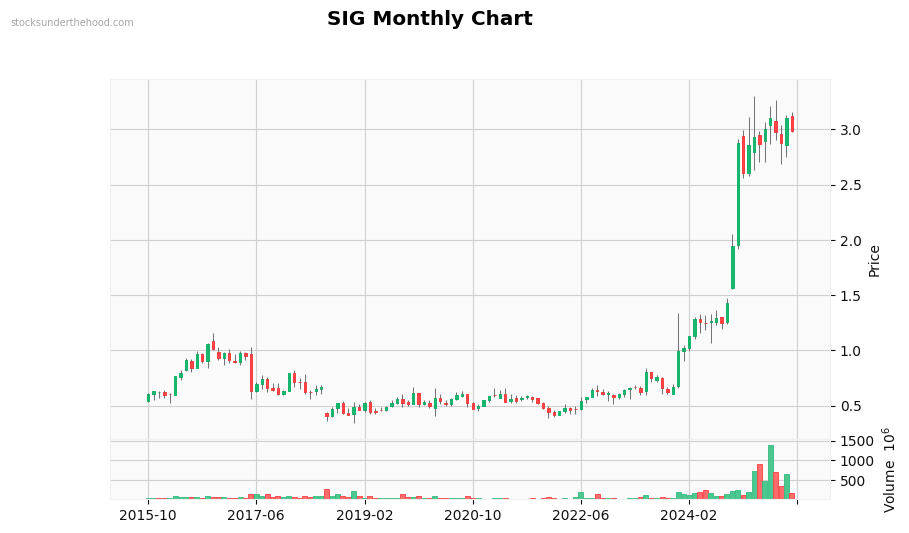Click the 500 volume axis label

tap(853, 481)
